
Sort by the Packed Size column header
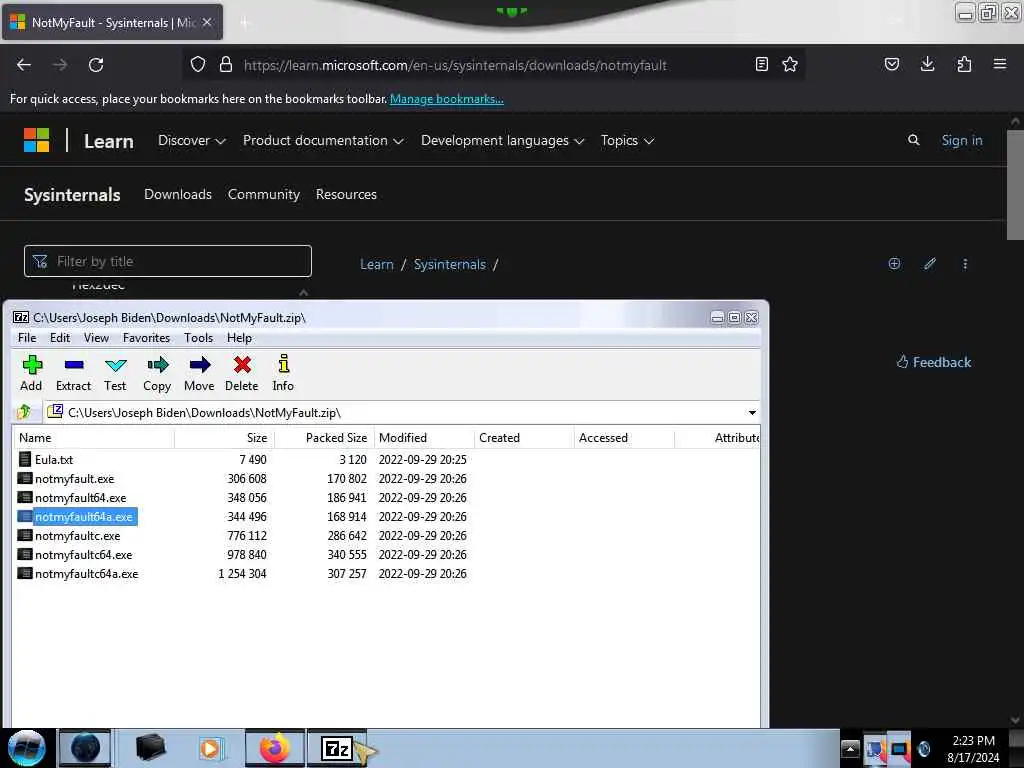[x=324, y=438]
